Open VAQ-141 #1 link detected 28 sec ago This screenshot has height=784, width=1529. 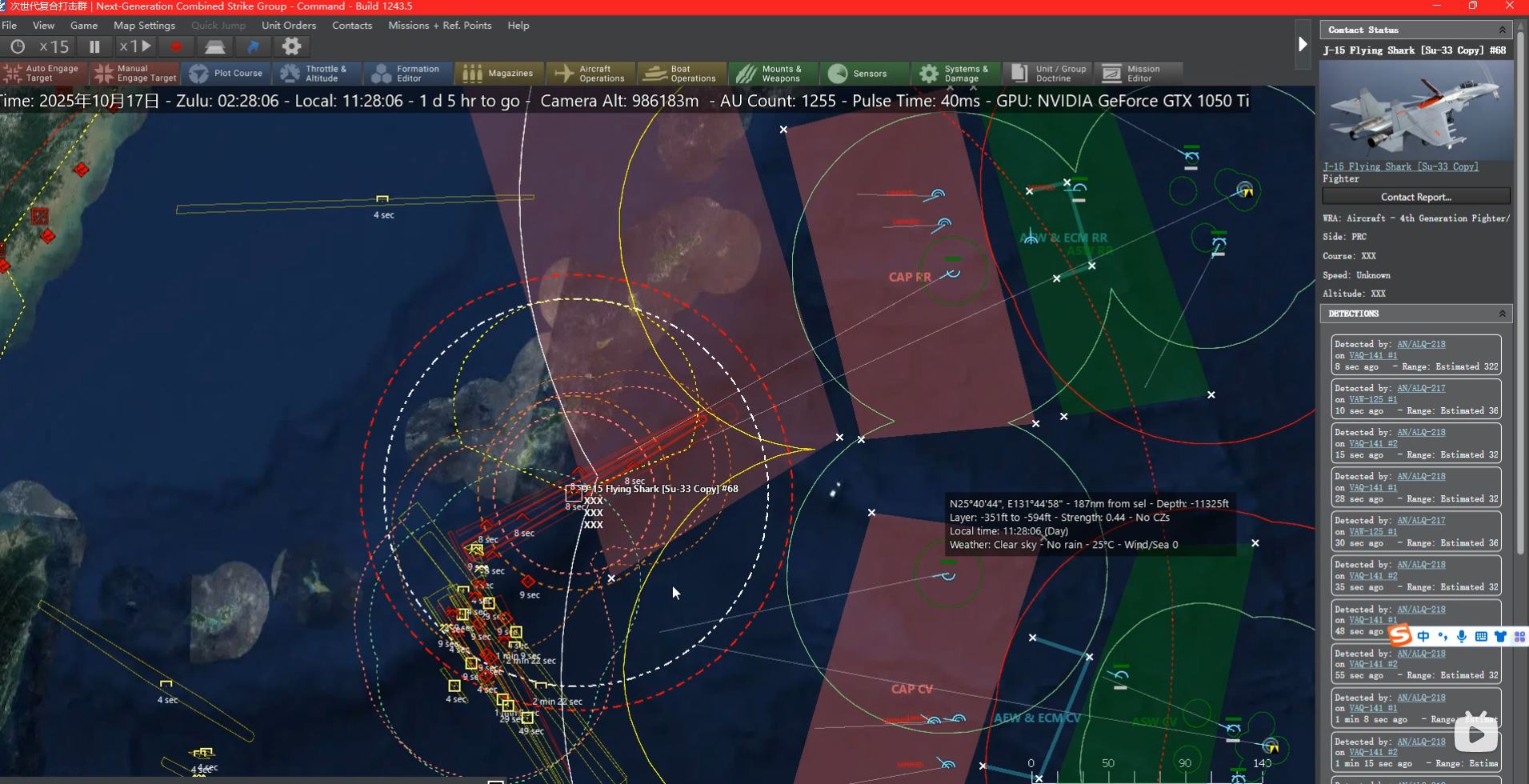tap(1373, 488)
